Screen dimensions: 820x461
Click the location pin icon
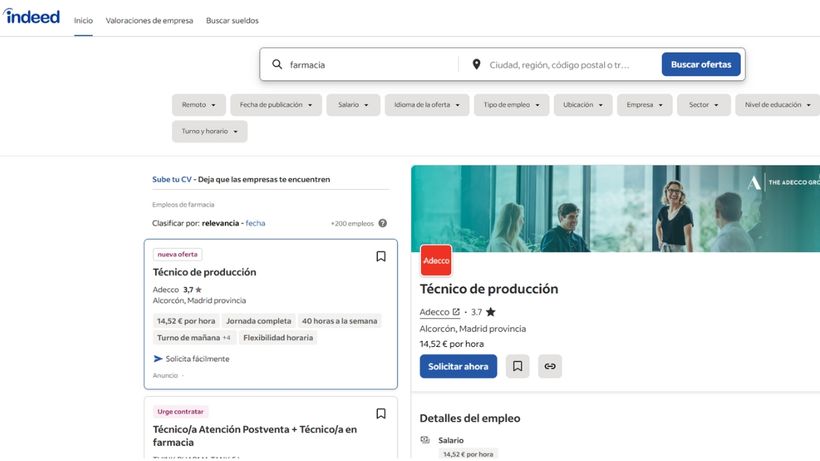[x=476, y=64]
